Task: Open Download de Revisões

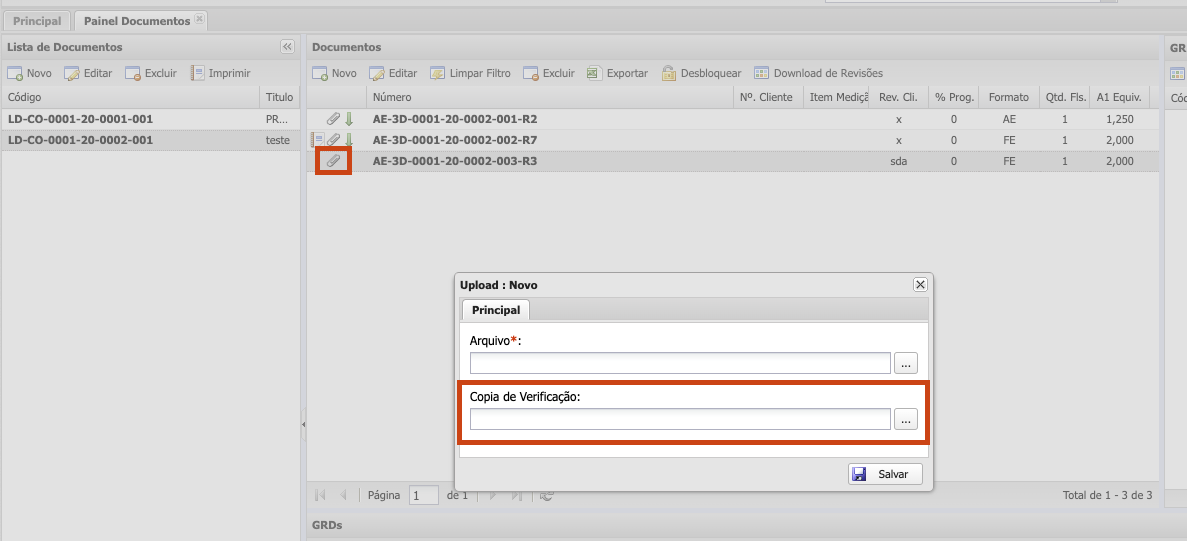Action: 818,73
